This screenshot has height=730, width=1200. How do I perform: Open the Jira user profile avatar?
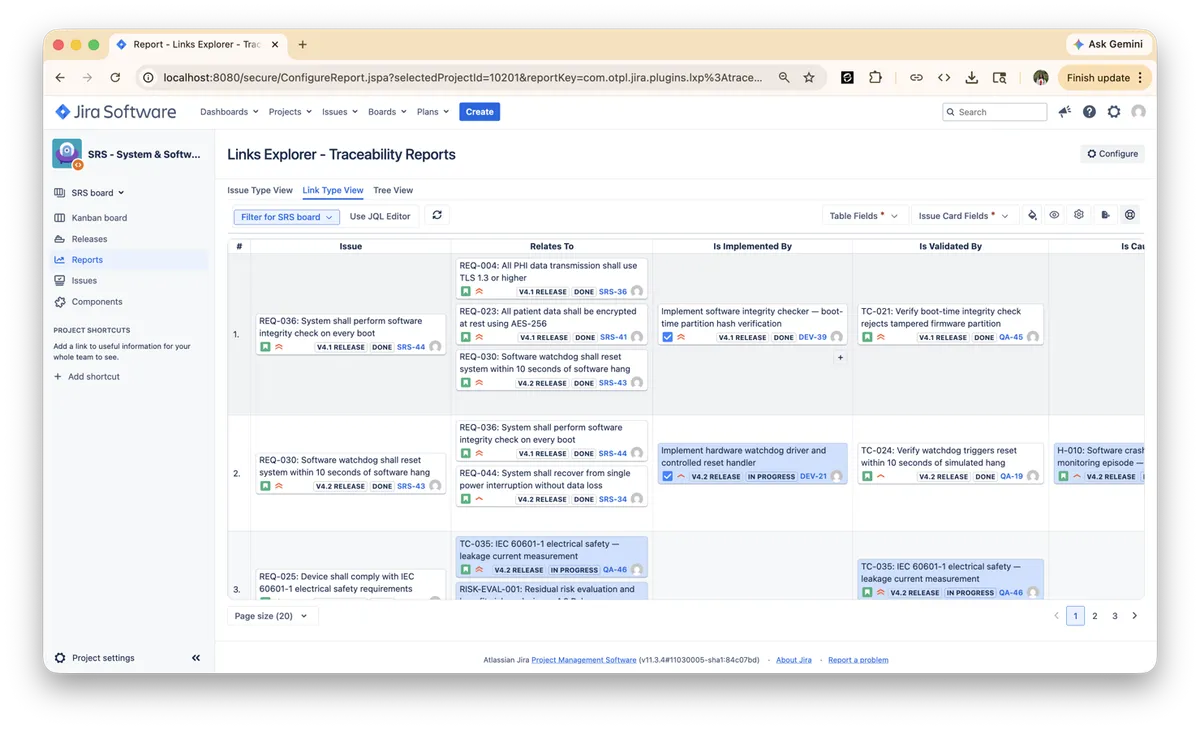coord(1138,112)
